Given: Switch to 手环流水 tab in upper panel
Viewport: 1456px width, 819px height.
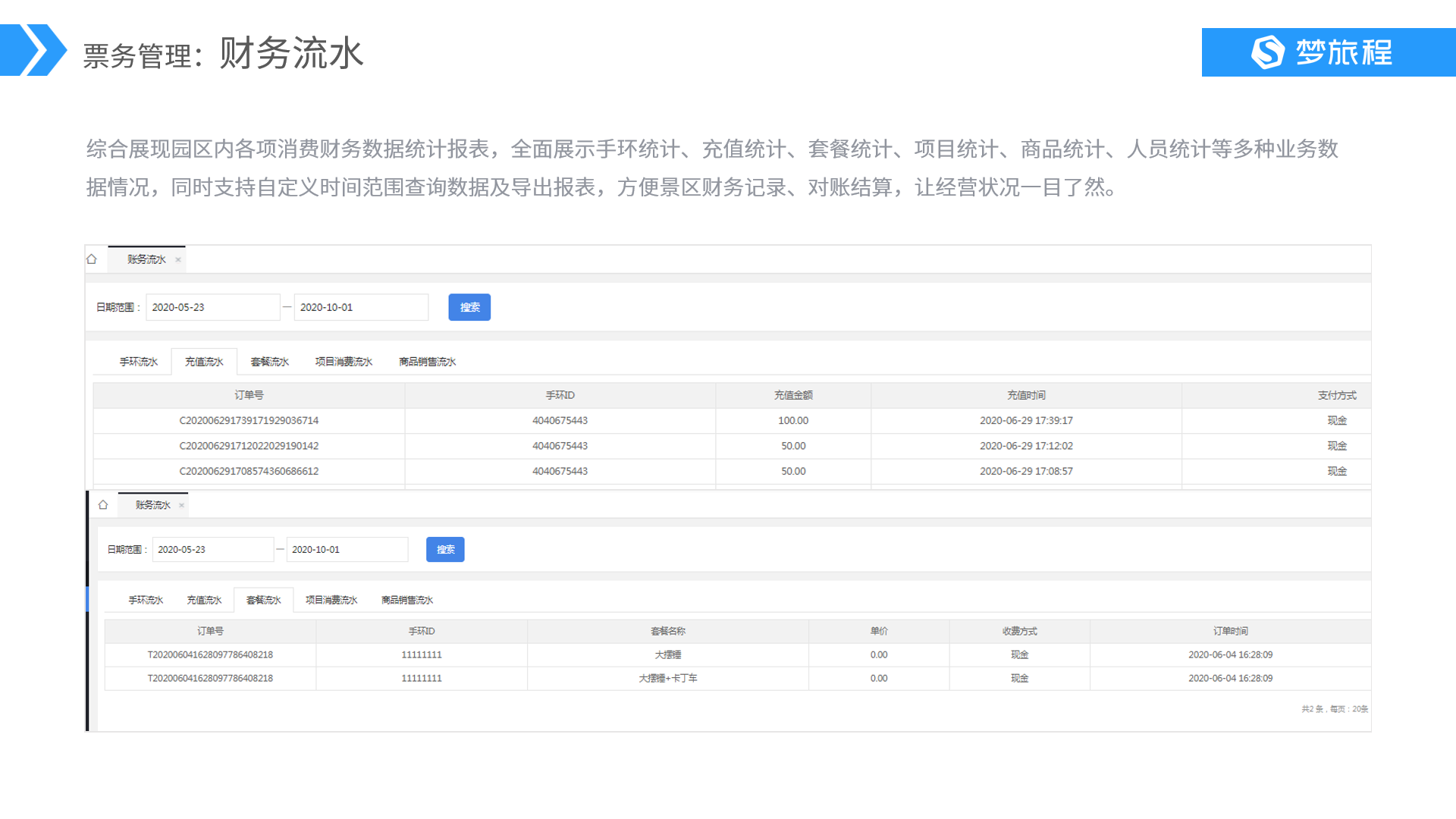Looking at the screenshot, I should point(139,362).
